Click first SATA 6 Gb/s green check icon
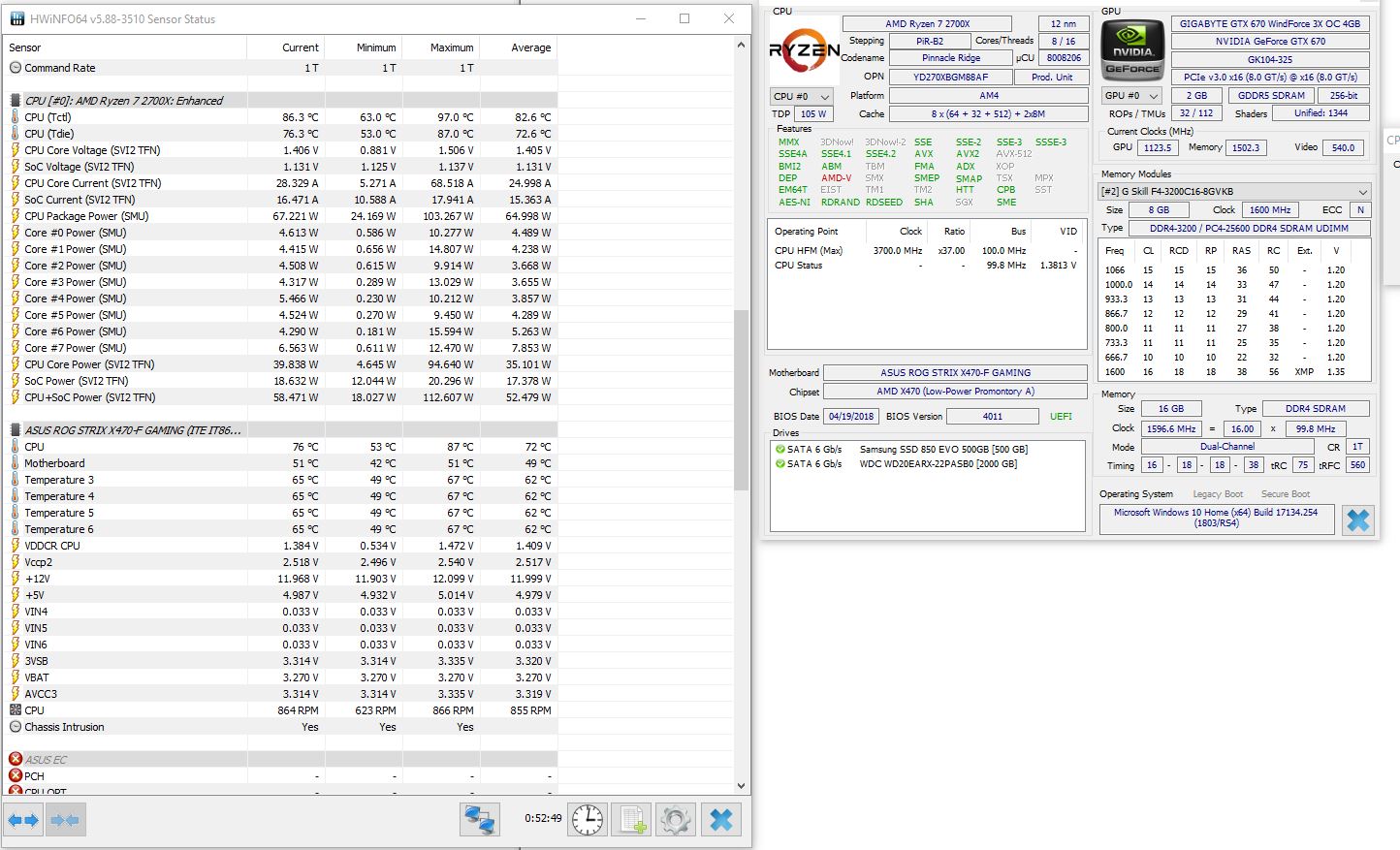The height and width of the screenshot is (850, 1400). pyautogui.click(x=780, y=450)
